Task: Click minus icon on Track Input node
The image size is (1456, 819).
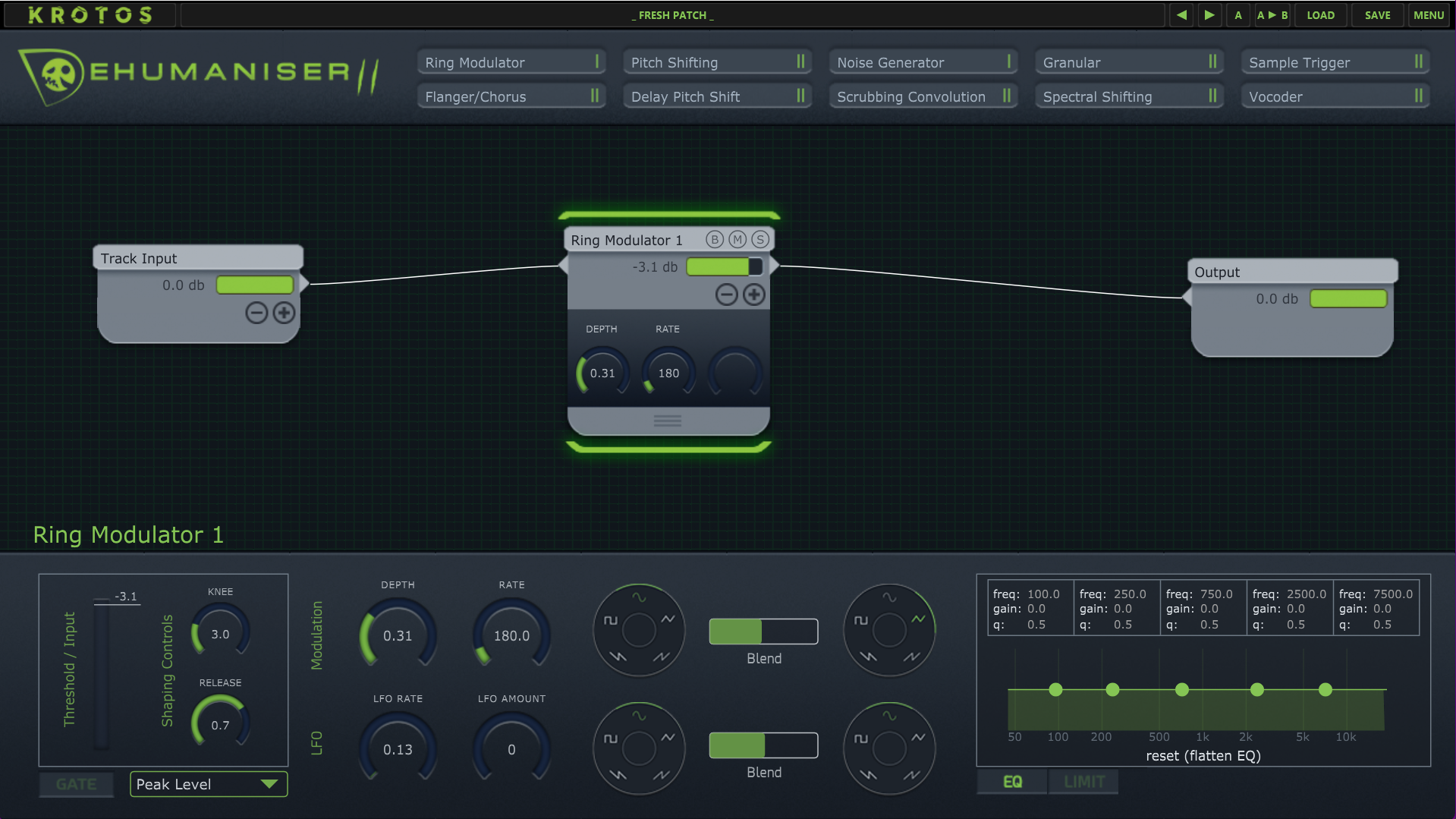Action: 256,313
